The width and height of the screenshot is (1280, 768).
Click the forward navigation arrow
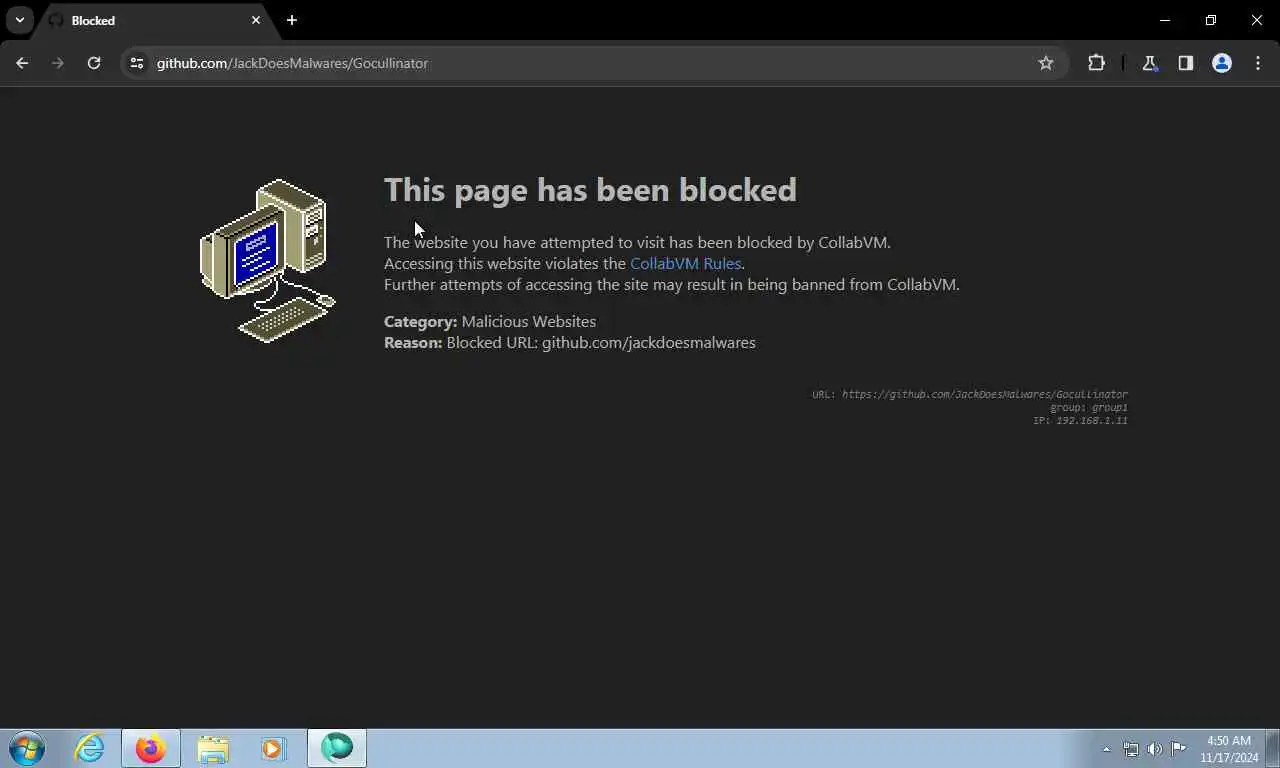[x=58, y=63]
